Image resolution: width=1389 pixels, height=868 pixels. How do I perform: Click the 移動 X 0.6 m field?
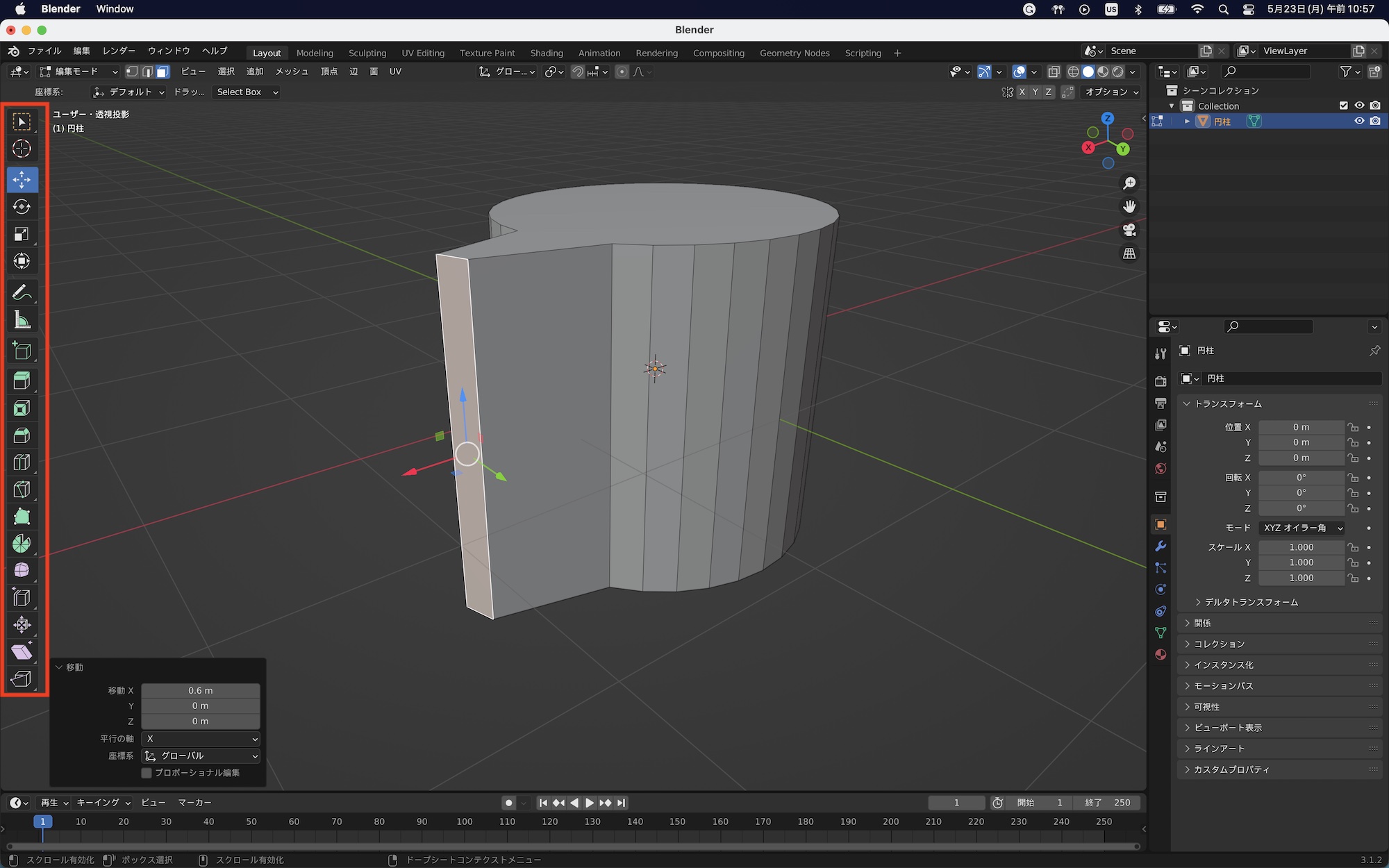pyautogui.click(x=201, y=690)
